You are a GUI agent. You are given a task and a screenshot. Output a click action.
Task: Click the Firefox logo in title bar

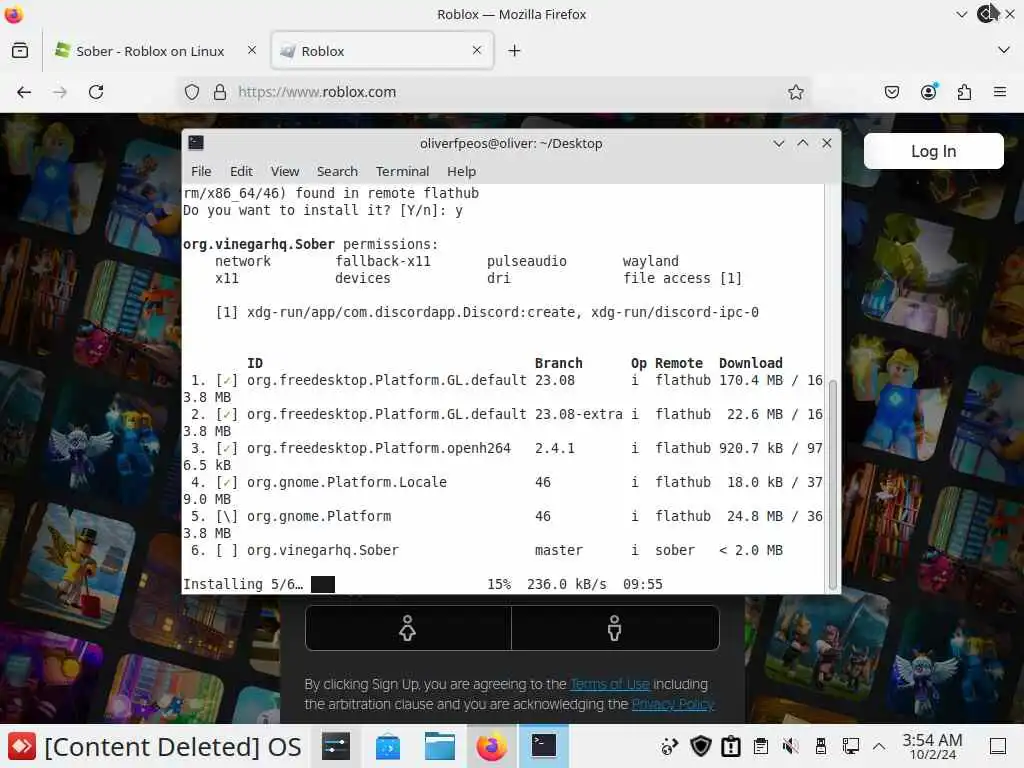[13, 14]
